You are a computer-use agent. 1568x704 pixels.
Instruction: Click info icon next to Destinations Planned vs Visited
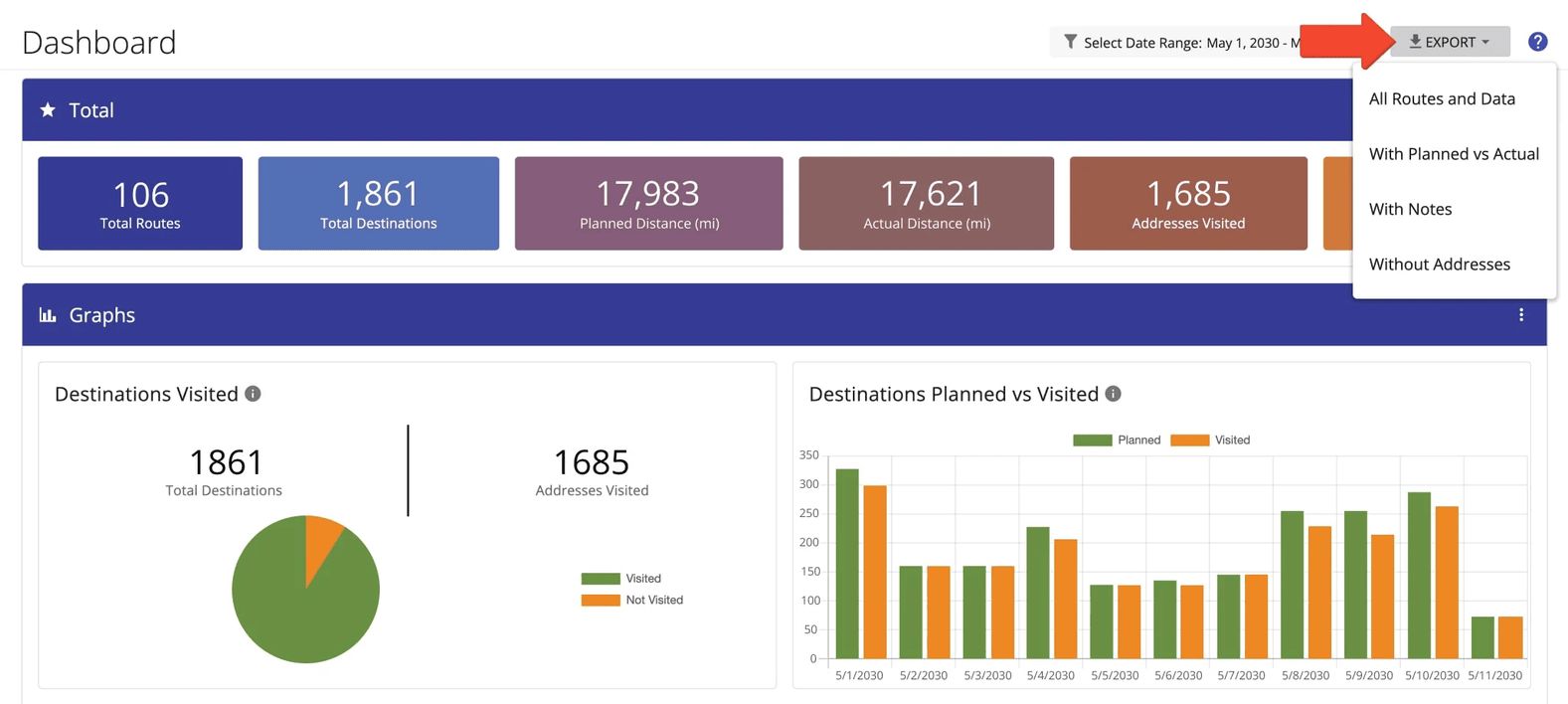pos(1114,394)
